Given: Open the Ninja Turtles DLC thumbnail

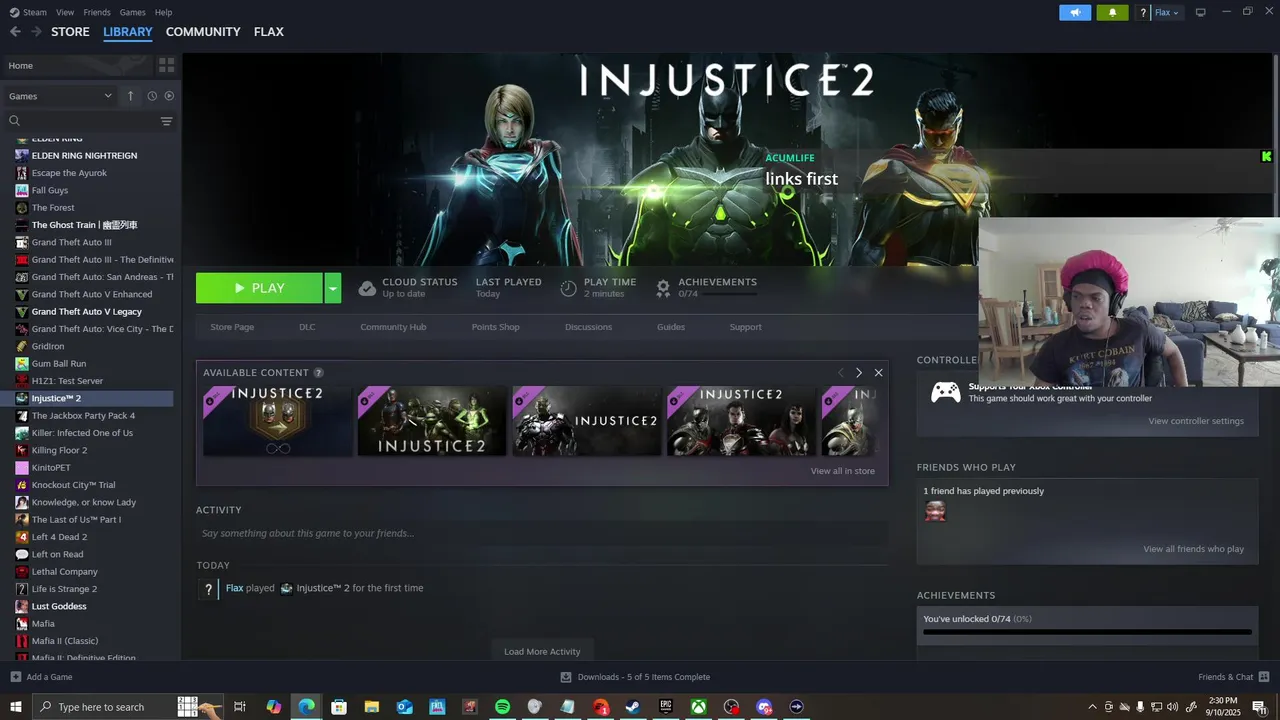Looking at the screenshot, I should coord(432,421).
